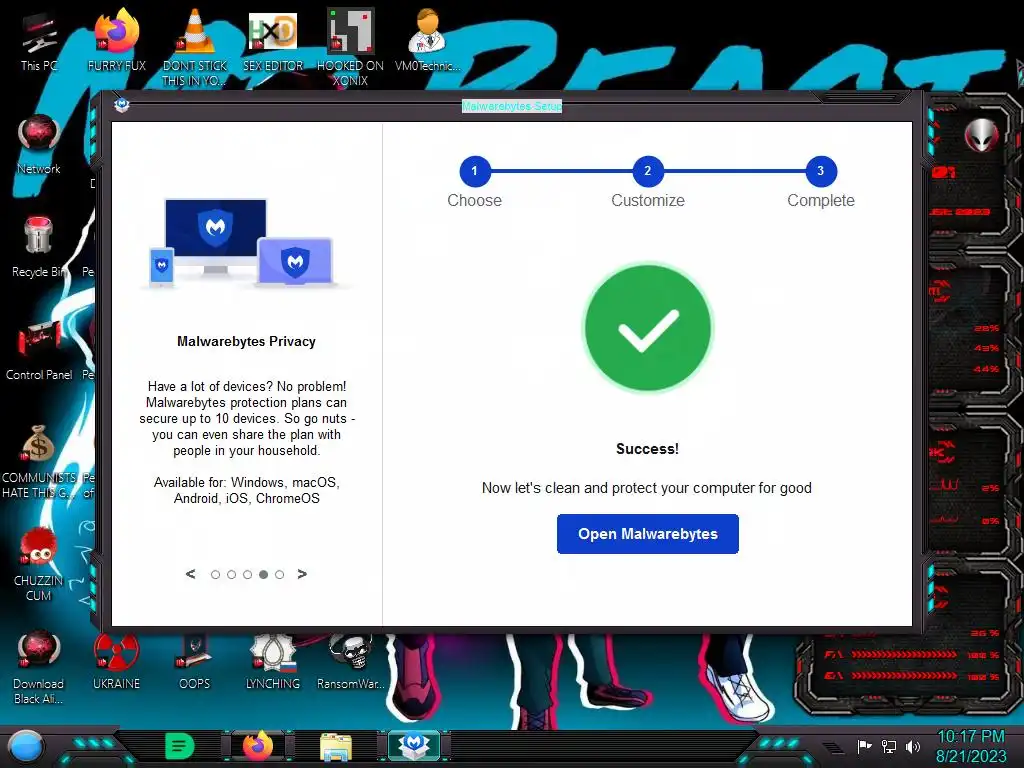The image size is (1024, 768).
Task: Open the FURRY FUX Firefox desktop icon
Action: click(x=116, y=42)
